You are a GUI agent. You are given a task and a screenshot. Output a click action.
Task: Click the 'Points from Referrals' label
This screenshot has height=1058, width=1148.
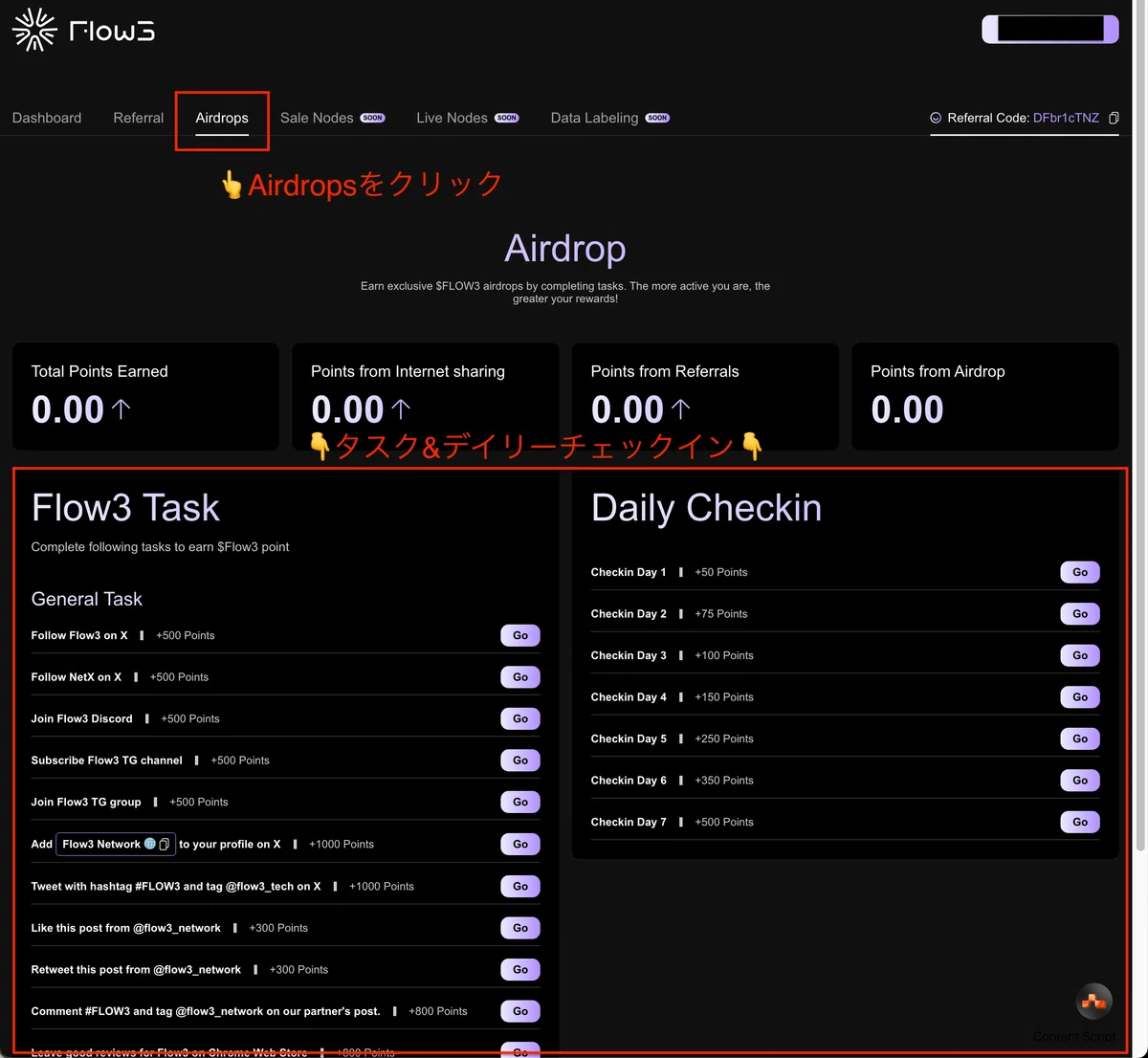[665, 371]
